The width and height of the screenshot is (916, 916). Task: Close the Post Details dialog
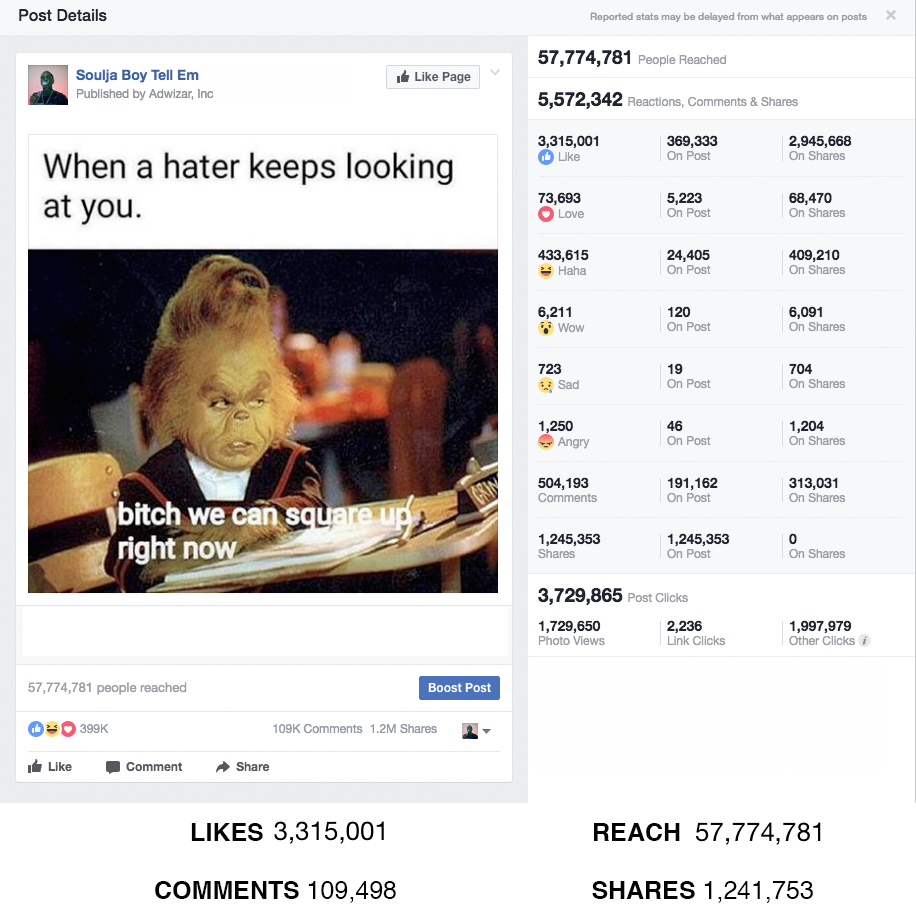click(x=890, y=15)
